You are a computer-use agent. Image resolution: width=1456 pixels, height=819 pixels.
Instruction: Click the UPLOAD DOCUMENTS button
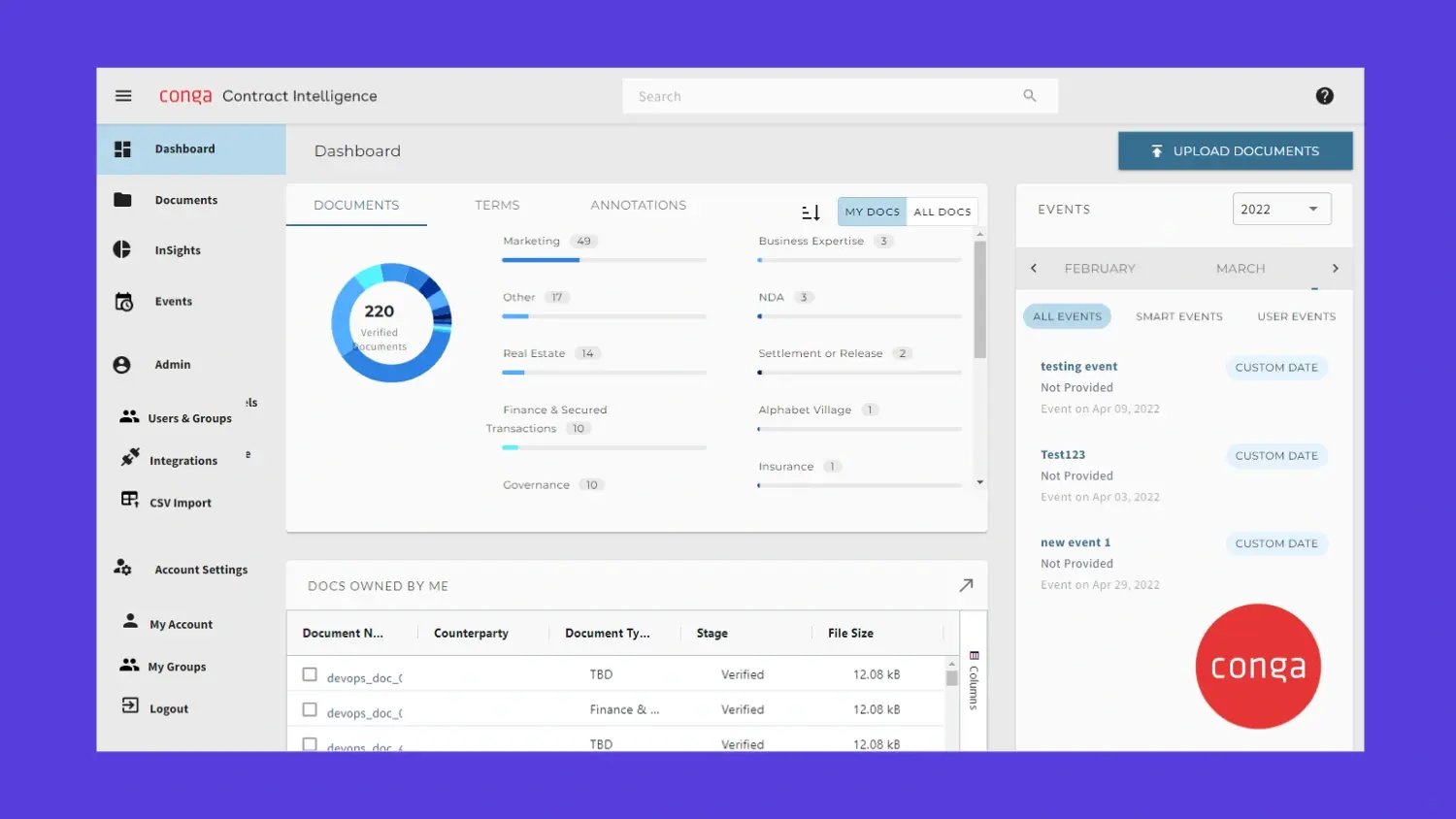point(1235,151)
